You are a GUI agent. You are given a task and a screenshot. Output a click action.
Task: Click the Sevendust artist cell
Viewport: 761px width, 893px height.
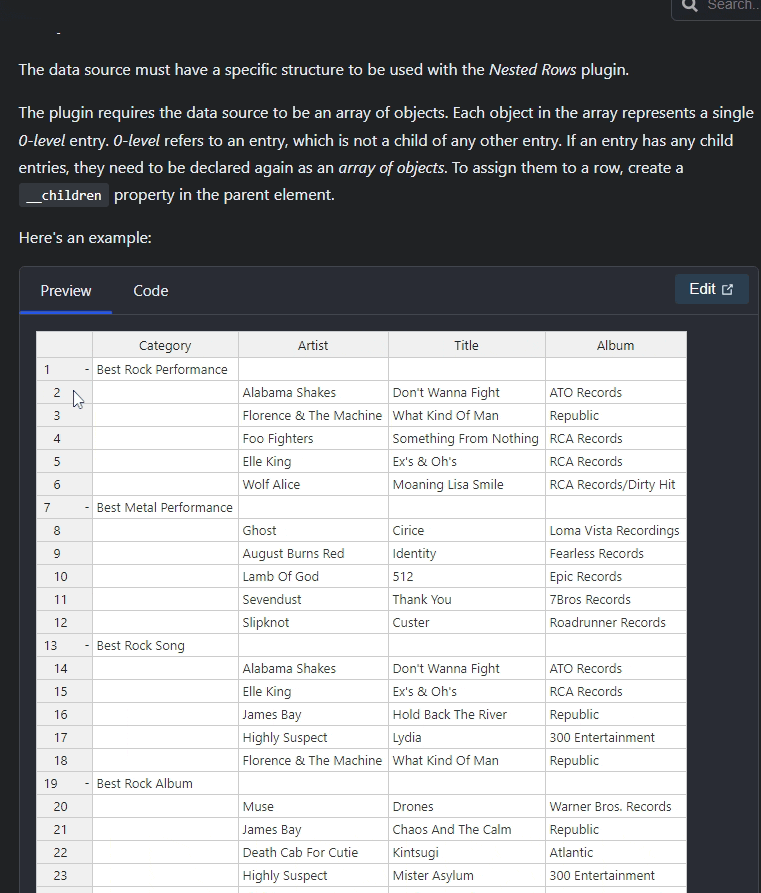(313, 600)
